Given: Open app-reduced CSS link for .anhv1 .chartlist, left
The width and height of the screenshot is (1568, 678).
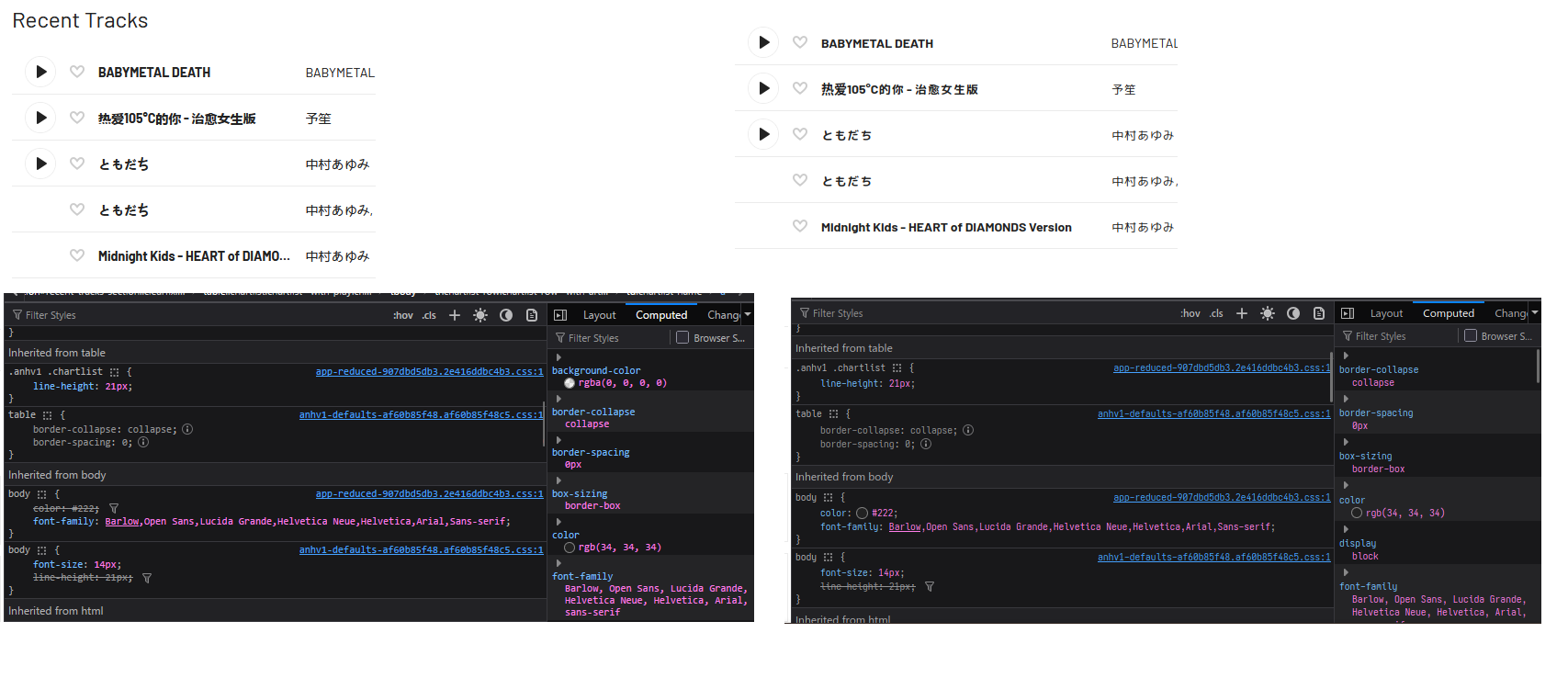Looking at the screenshot, I should pos(429,372).
